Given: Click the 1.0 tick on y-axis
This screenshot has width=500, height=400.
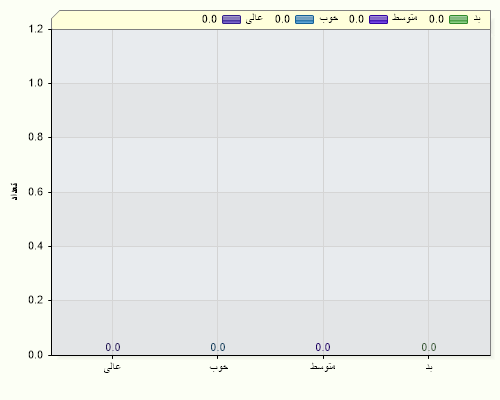Looking at the screenshot, I should (x=36, y=83).
